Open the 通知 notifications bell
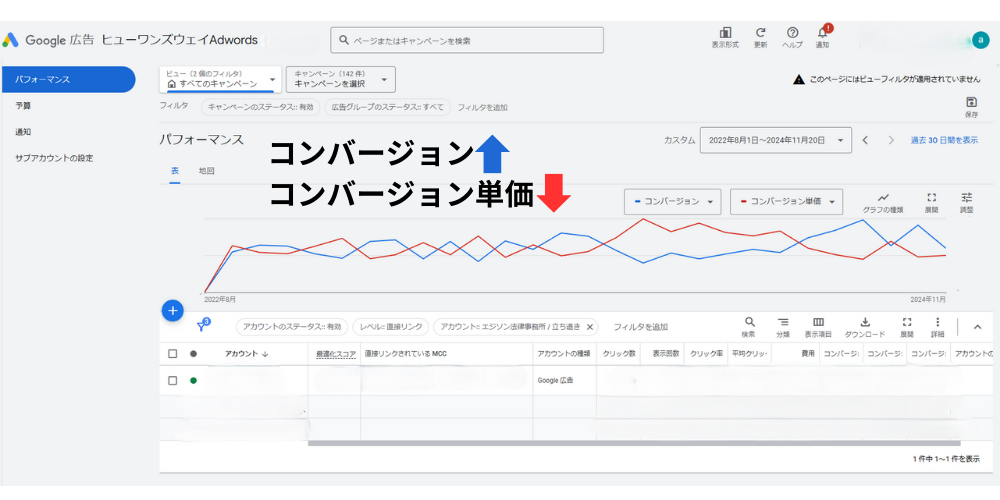 pos(822,33)
